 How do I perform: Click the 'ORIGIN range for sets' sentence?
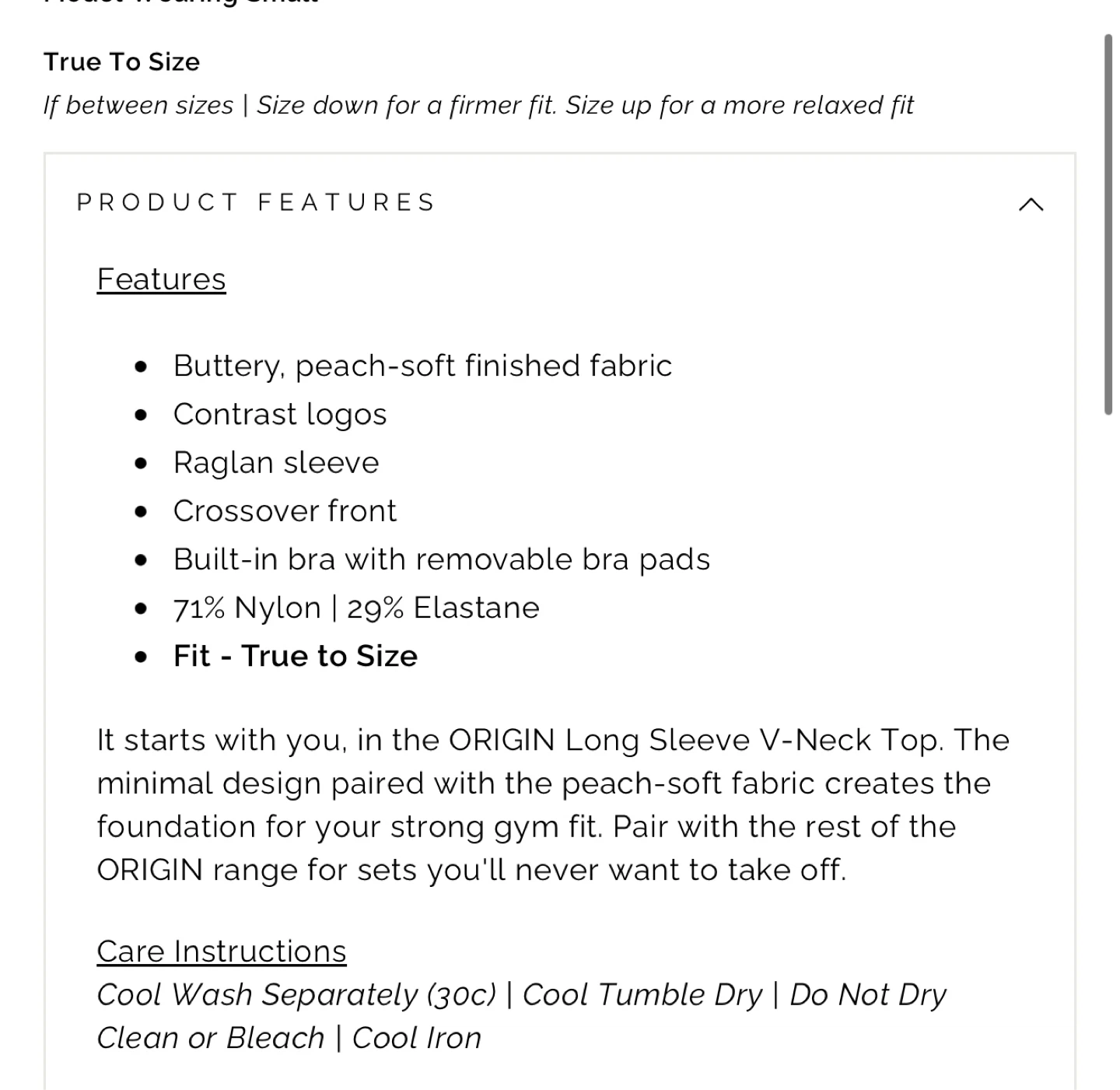point(471,870)
